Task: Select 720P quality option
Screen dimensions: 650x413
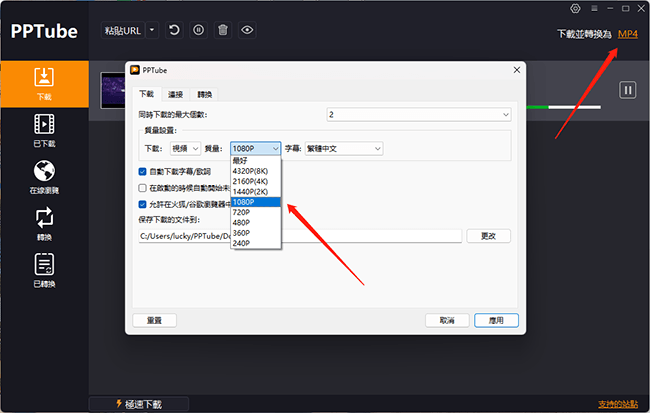Action: coord(255,212)
